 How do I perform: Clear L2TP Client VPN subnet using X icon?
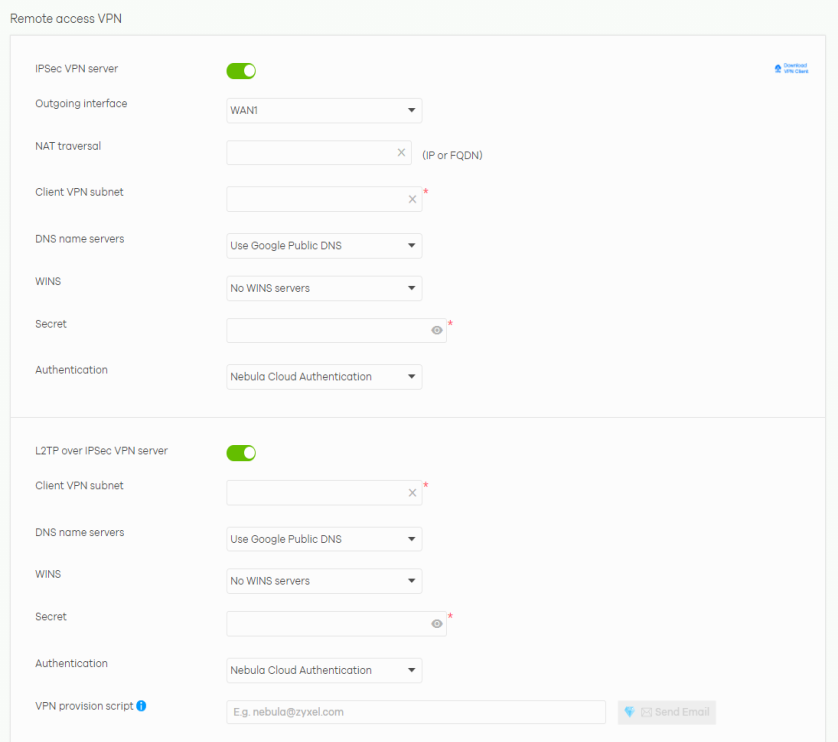point(411,493)
